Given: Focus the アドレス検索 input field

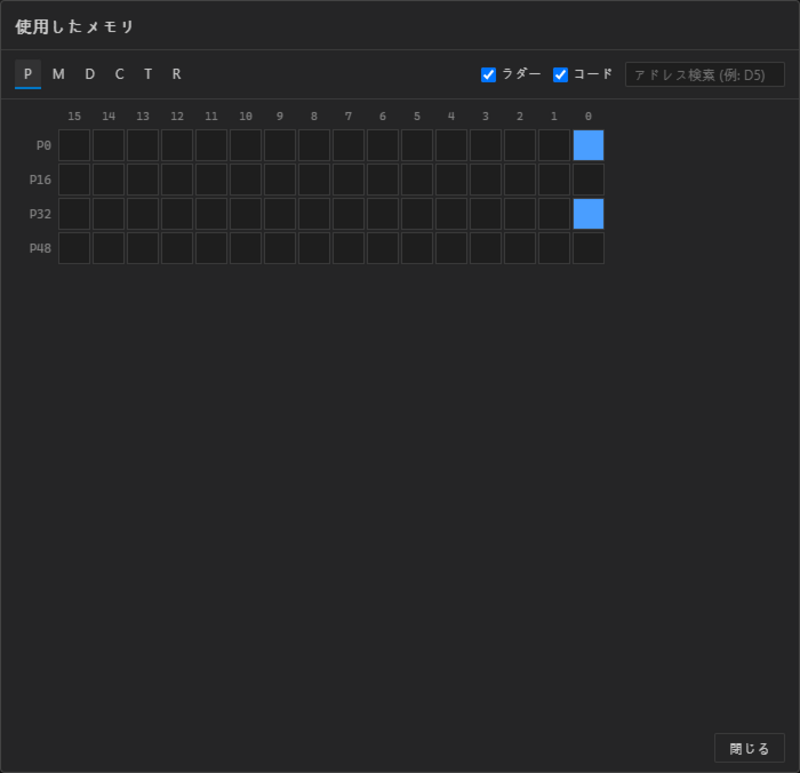Looking at the screenshot, I should click(705, 75).
